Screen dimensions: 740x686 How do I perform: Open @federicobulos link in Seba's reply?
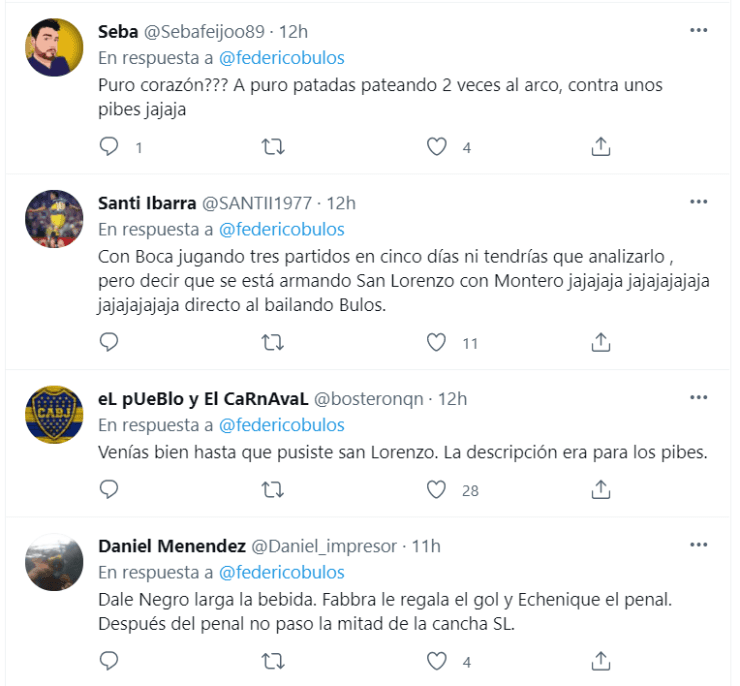click(x=281, y=58)
